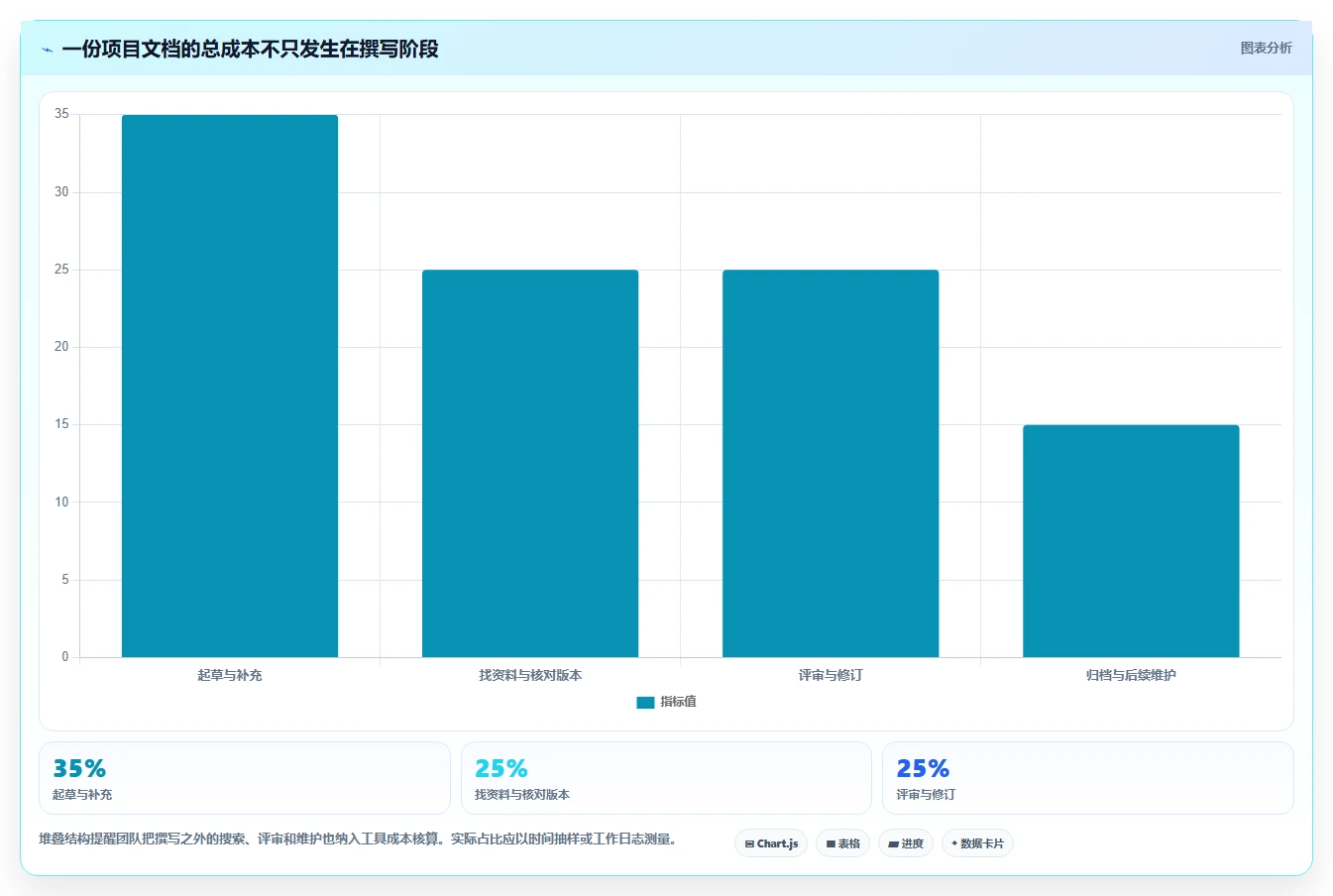Click the x-axis label 评审与修订
Image resolution: width=1333 pixels, height=896 pixels.
tap(831, 675)
